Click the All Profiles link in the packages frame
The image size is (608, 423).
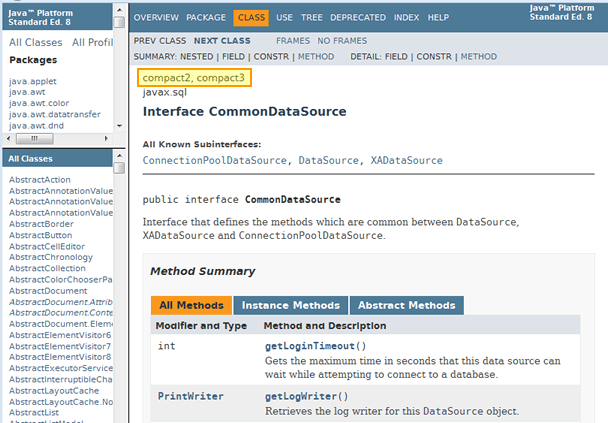point(92,42)
